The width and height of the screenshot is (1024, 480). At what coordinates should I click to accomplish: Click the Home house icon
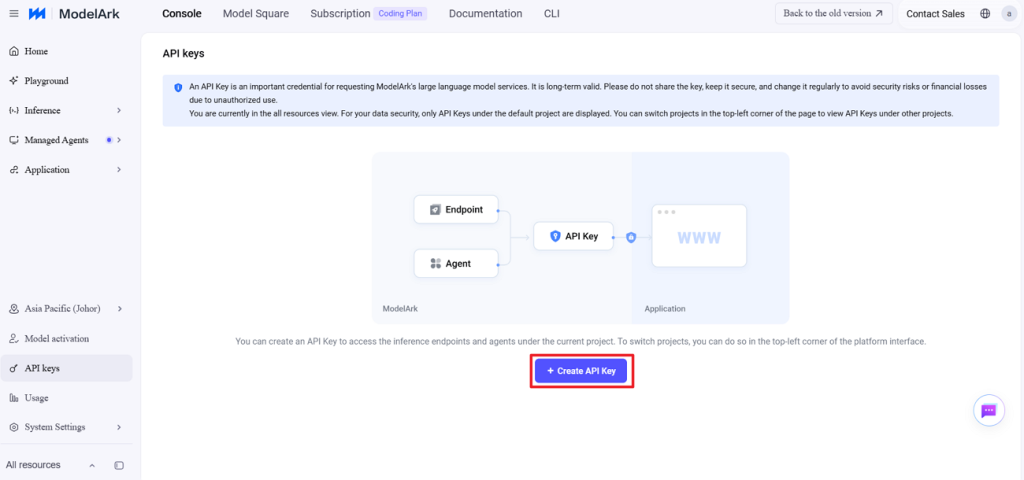click(x=14, y=52)
